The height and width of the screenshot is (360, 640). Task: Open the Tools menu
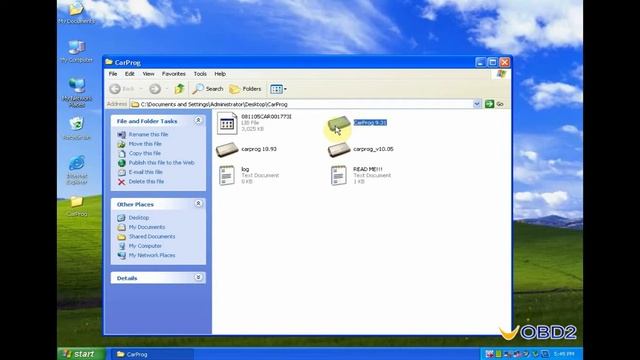[200, 74]
